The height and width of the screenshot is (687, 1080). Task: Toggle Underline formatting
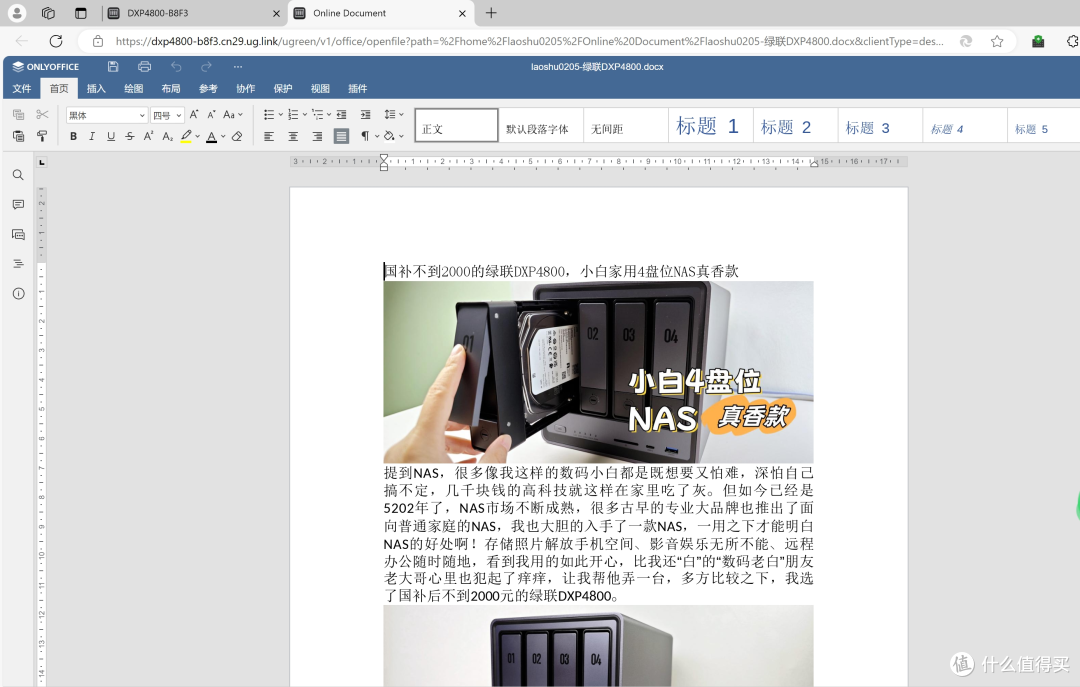[x=111, y=136]
